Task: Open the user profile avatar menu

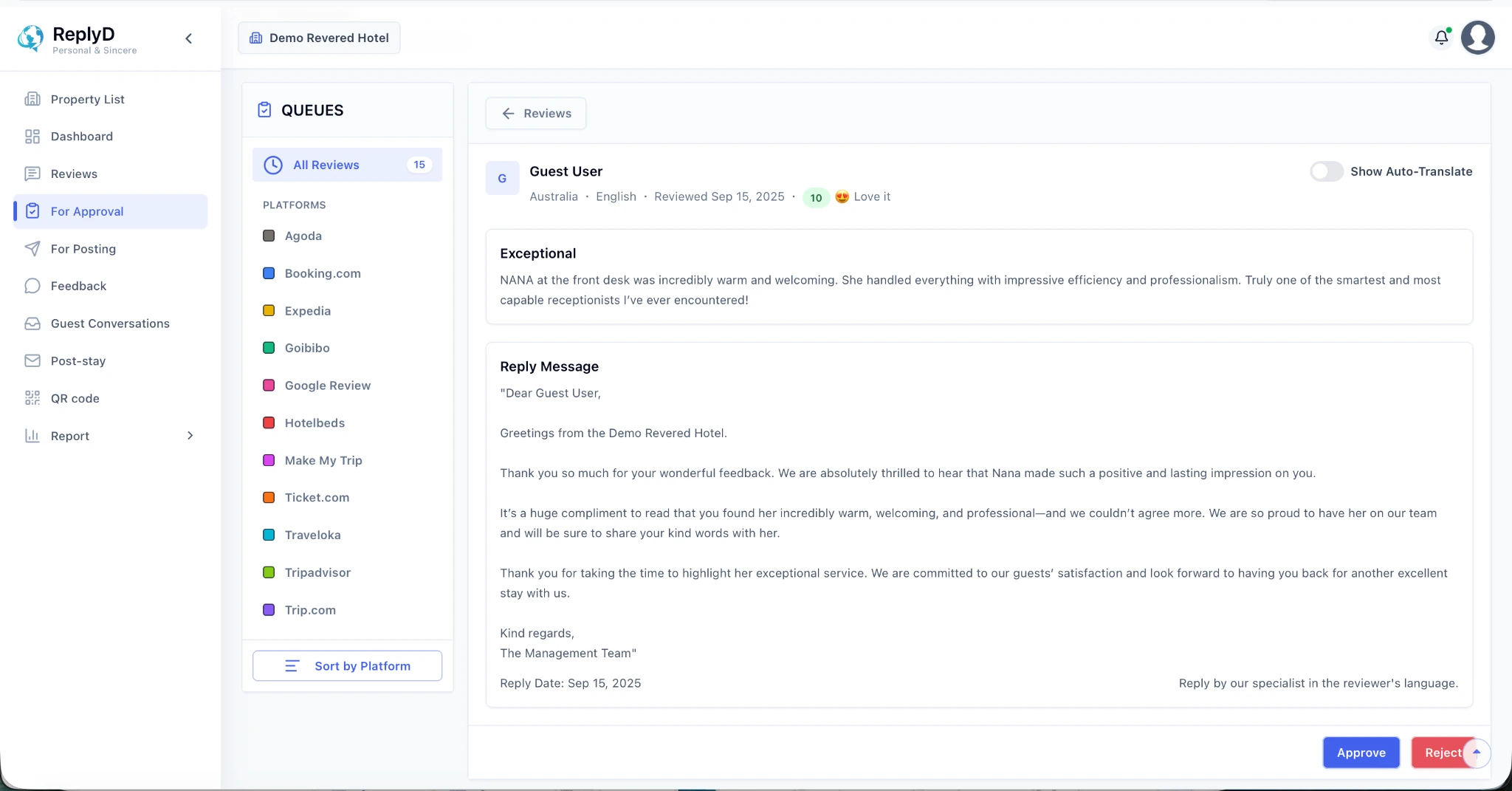Action: click(x=1478, y=38)
